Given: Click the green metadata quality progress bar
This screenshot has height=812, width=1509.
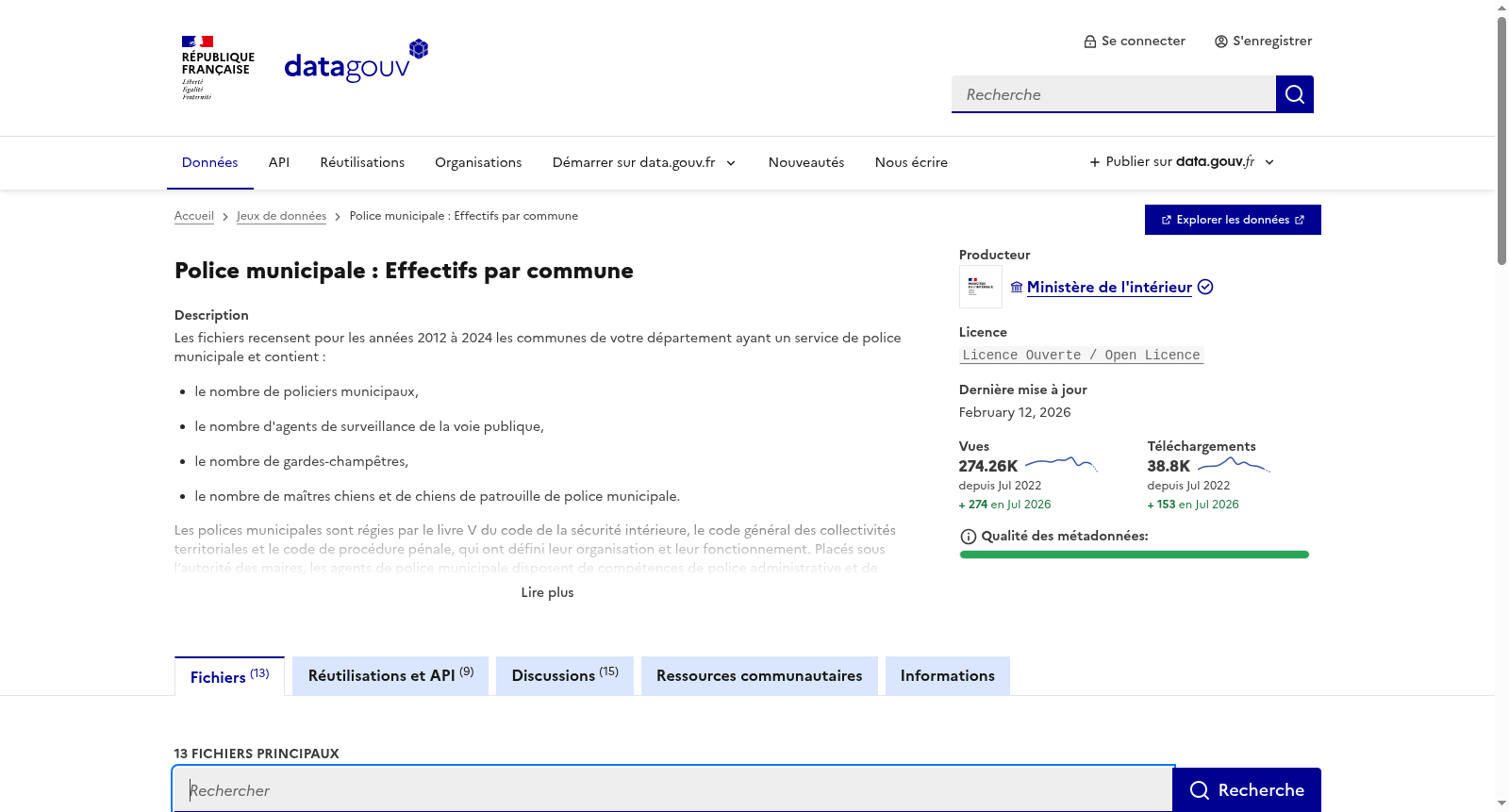Looking at the screenshot, I should click(1135, 555).
